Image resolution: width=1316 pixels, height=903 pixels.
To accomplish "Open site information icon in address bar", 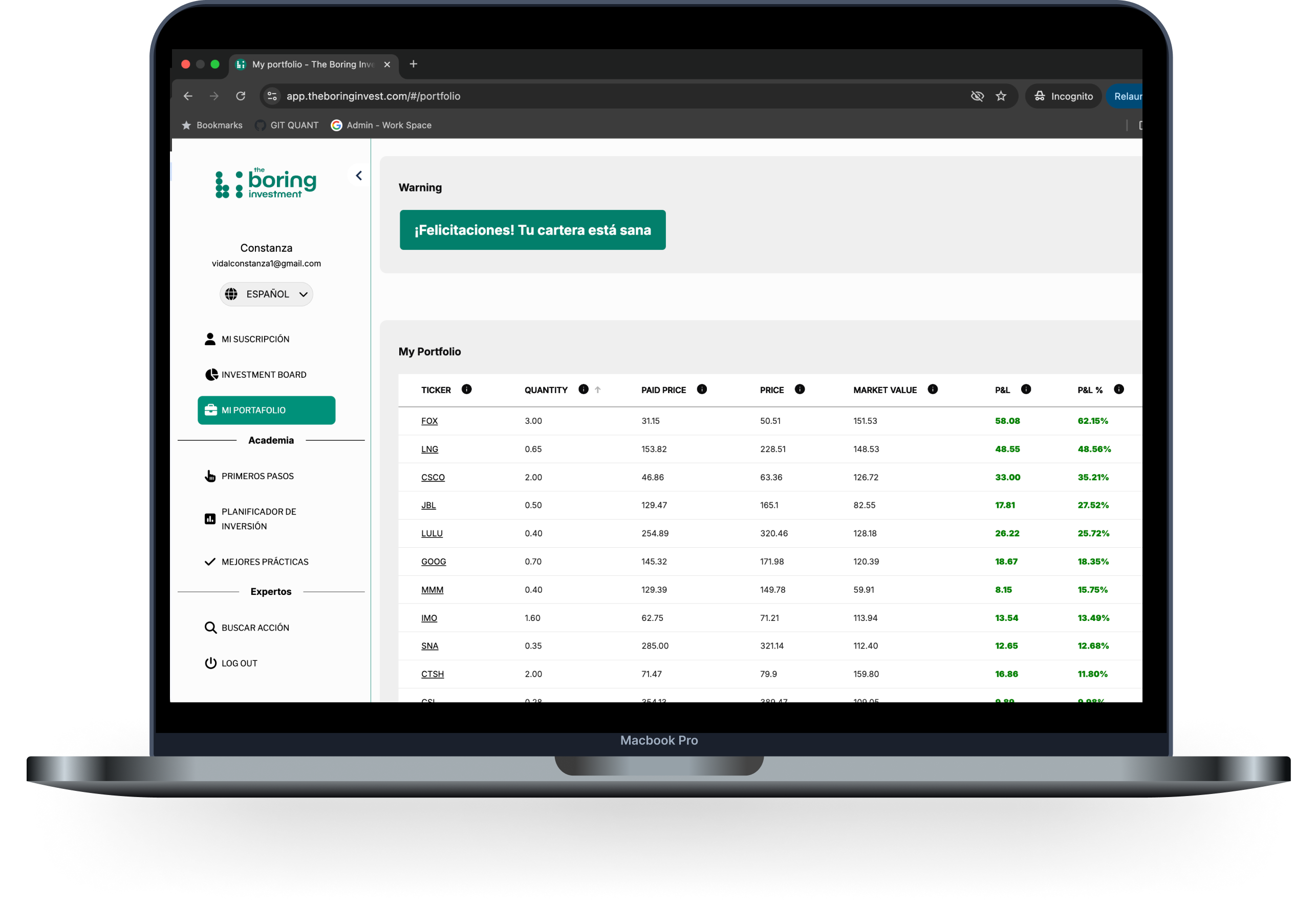I will [x=272, y=96].
